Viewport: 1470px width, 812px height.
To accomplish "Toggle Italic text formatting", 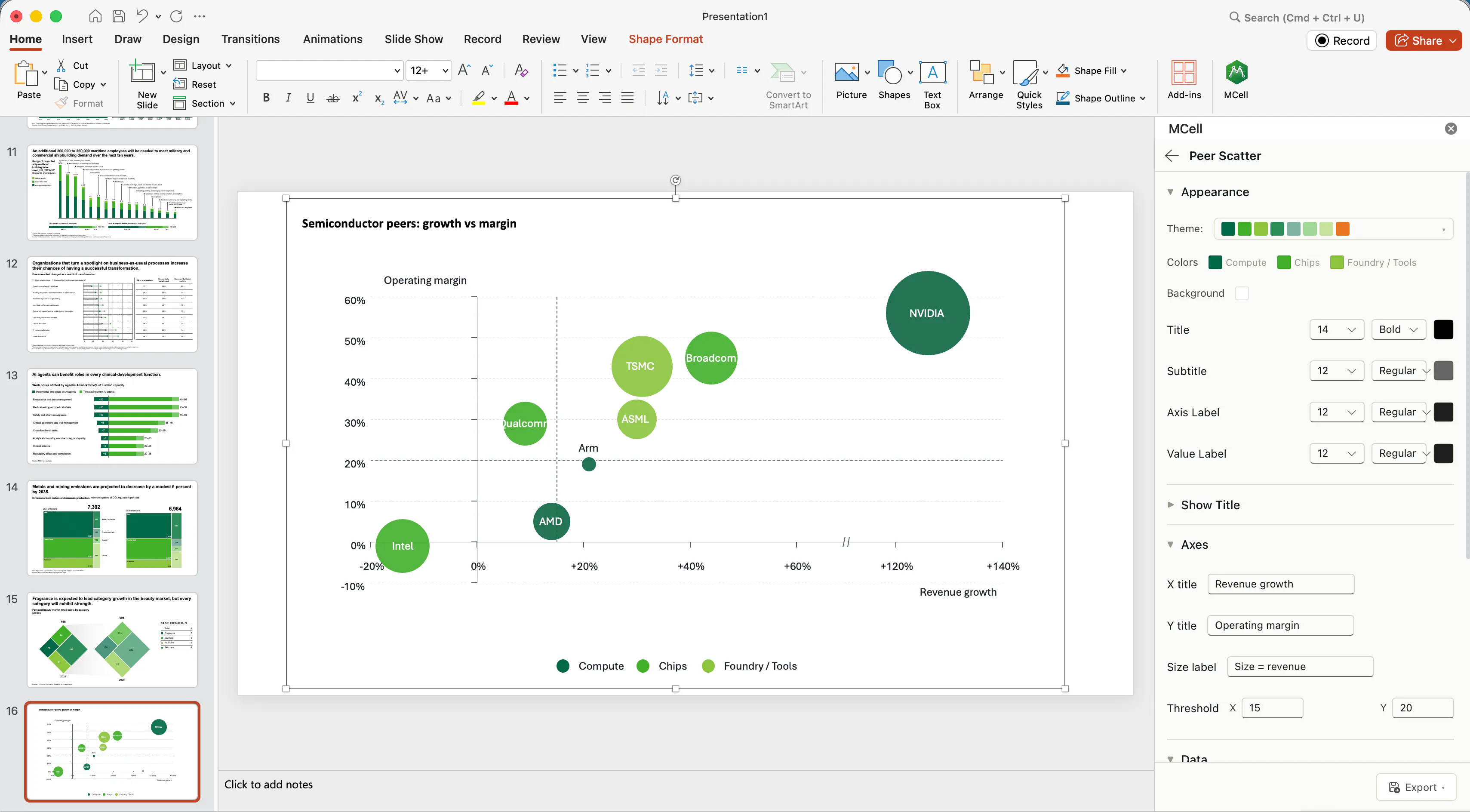I will 288,98.
